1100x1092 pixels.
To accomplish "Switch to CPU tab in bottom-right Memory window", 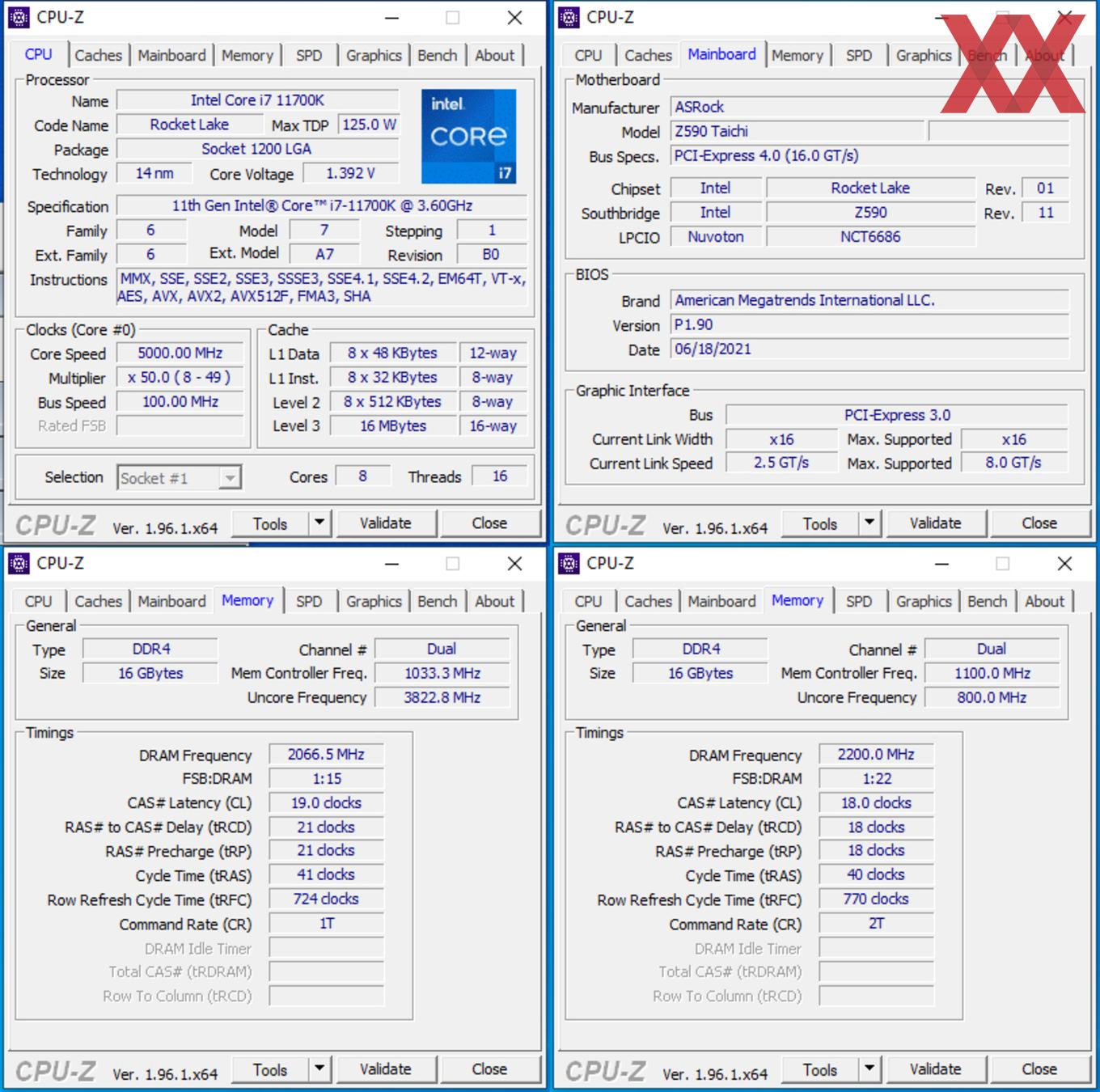I will [x=588, y=601].
